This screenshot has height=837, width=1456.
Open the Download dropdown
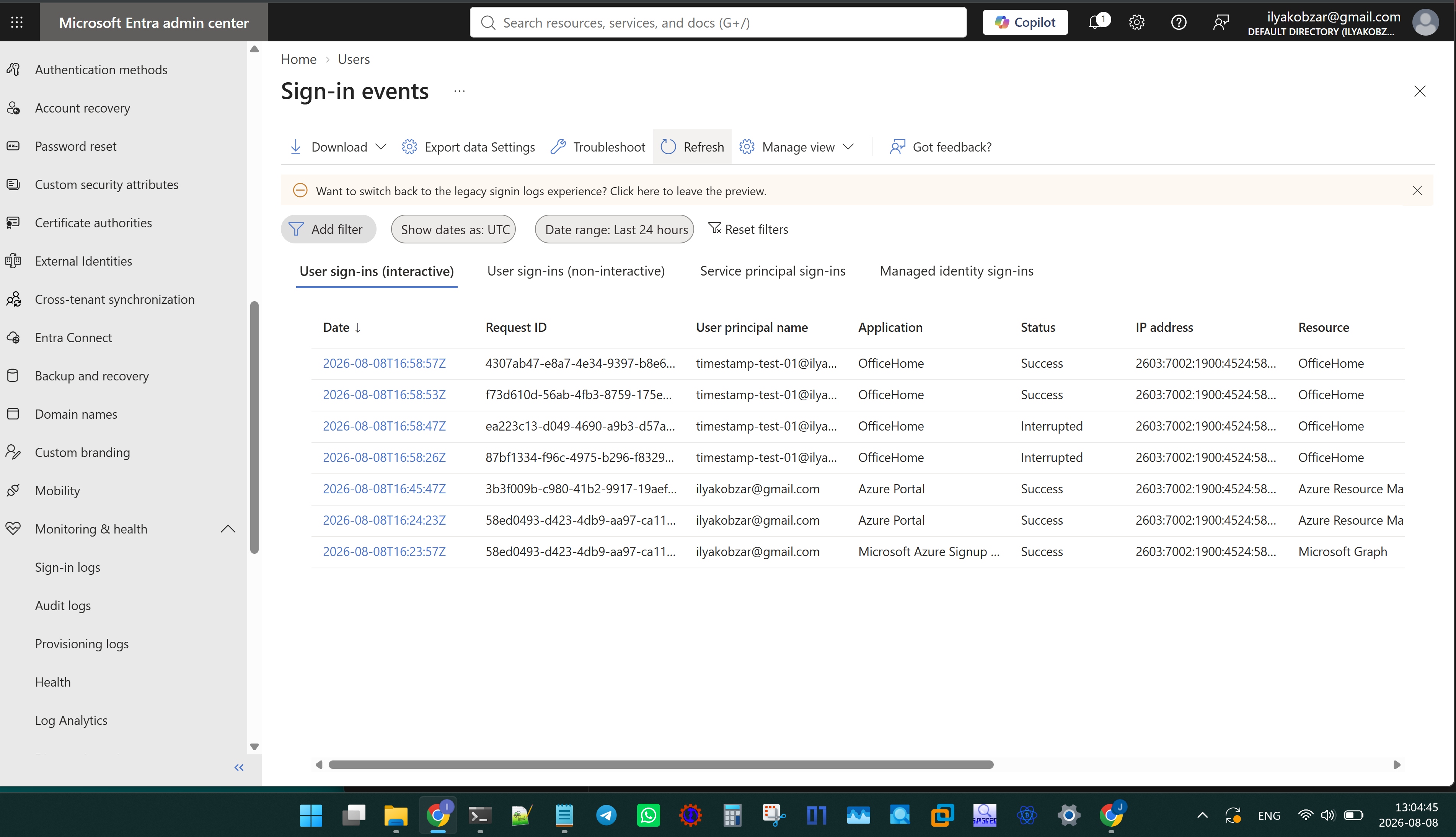(338, 147)
